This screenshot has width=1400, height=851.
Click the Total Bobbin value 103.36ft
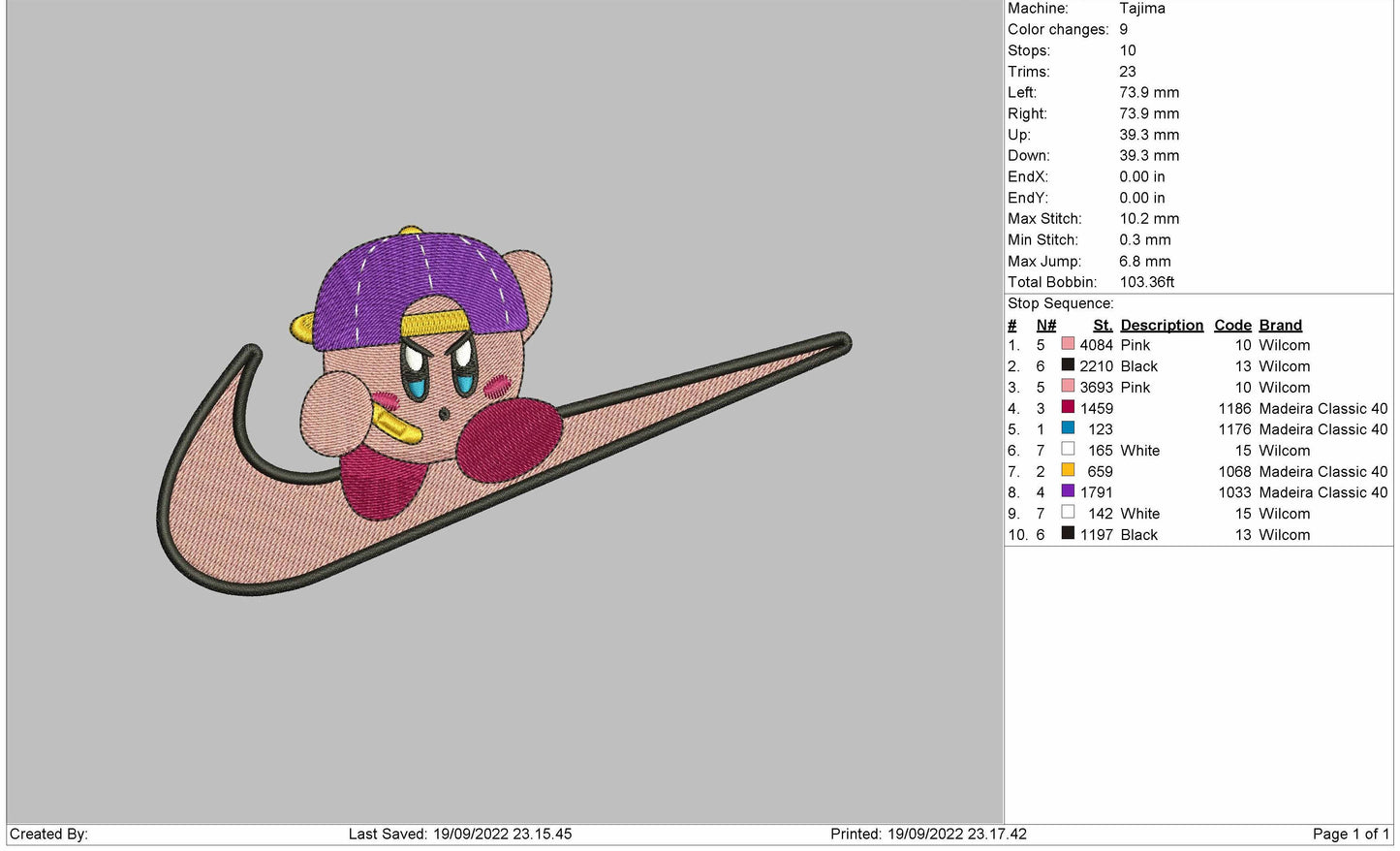click(1146, 282)
